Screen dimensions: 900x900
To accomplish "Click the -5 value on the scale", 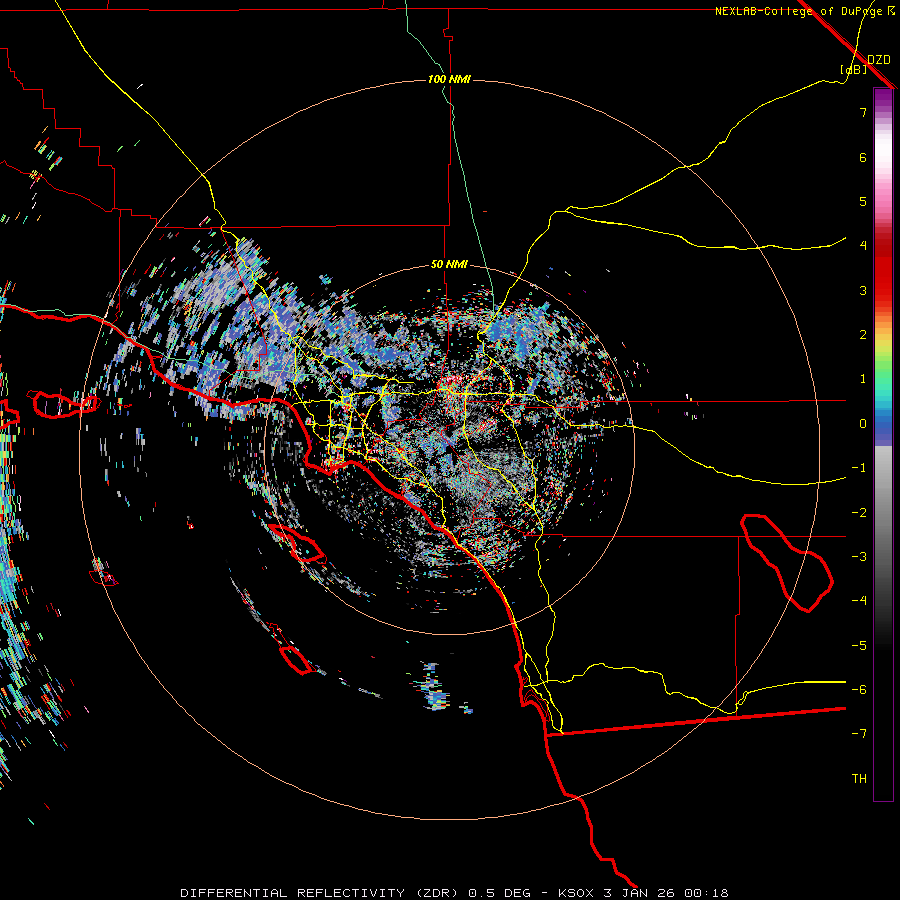I will pyautogui.click(x=859, y=646).
